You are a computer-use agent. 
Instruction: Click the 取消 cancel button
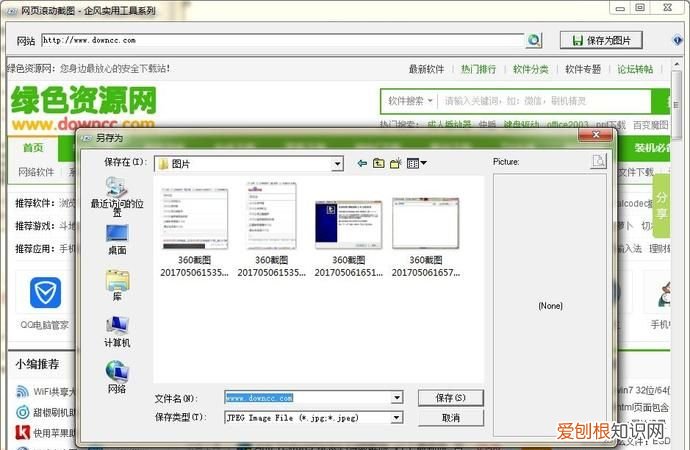click(450, 417)
